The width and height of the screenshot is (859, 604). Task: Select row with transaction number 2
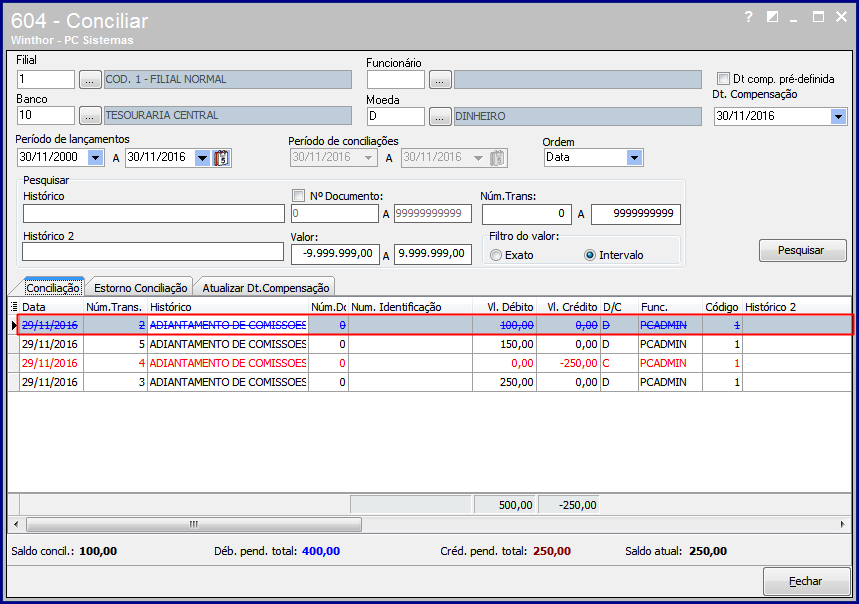[x=436, y=325]
